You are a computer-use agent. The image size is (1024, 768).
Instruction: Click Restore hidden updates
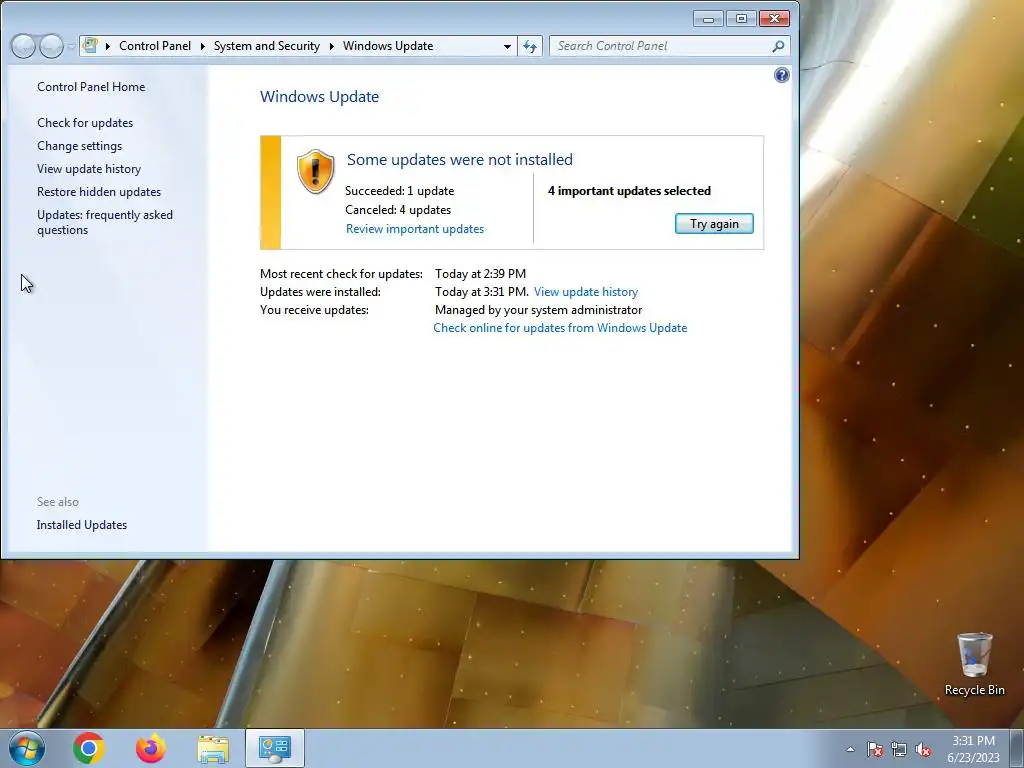click(x=99, y=191)
